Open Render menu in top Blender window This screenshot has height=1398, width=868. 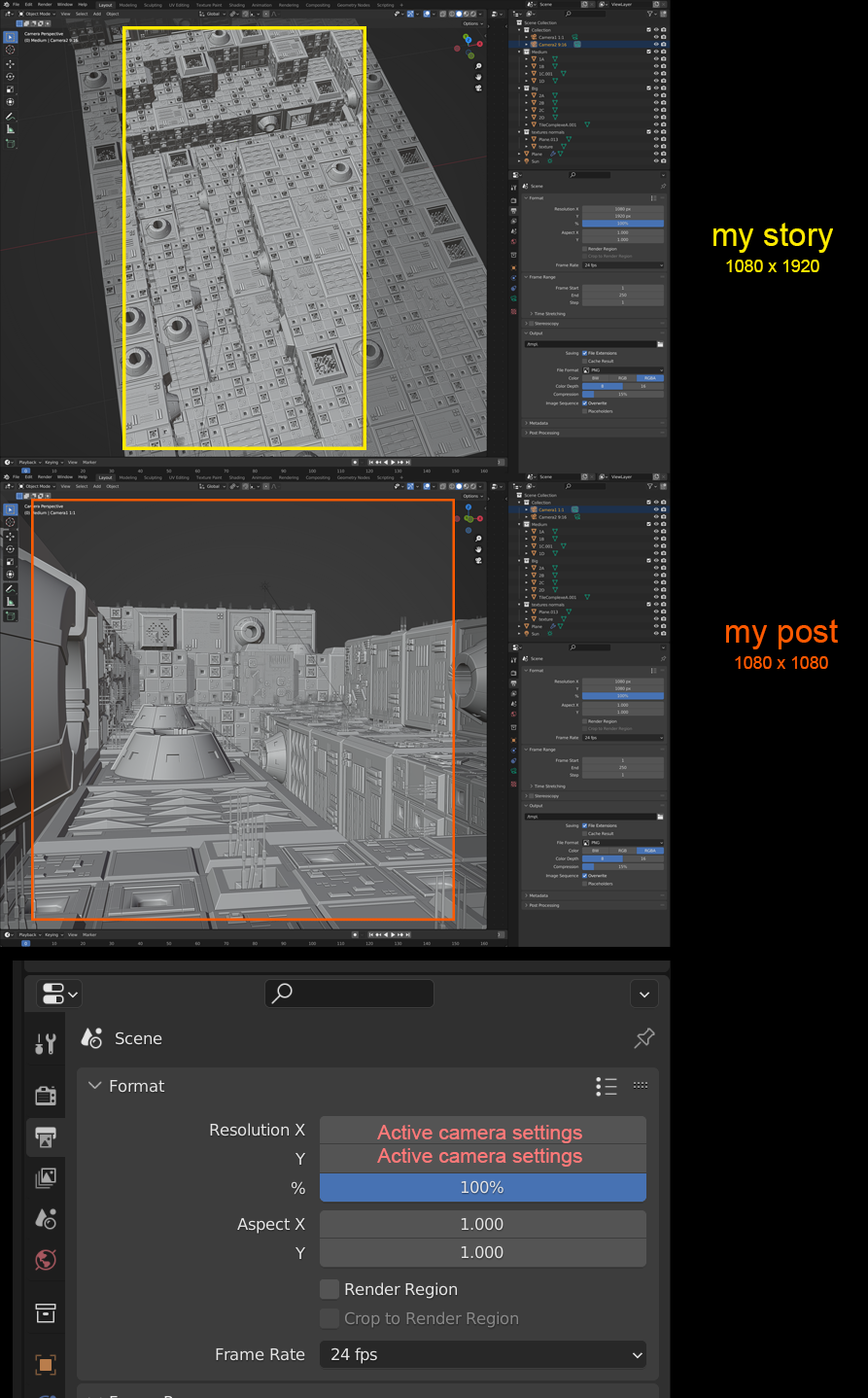45,4
